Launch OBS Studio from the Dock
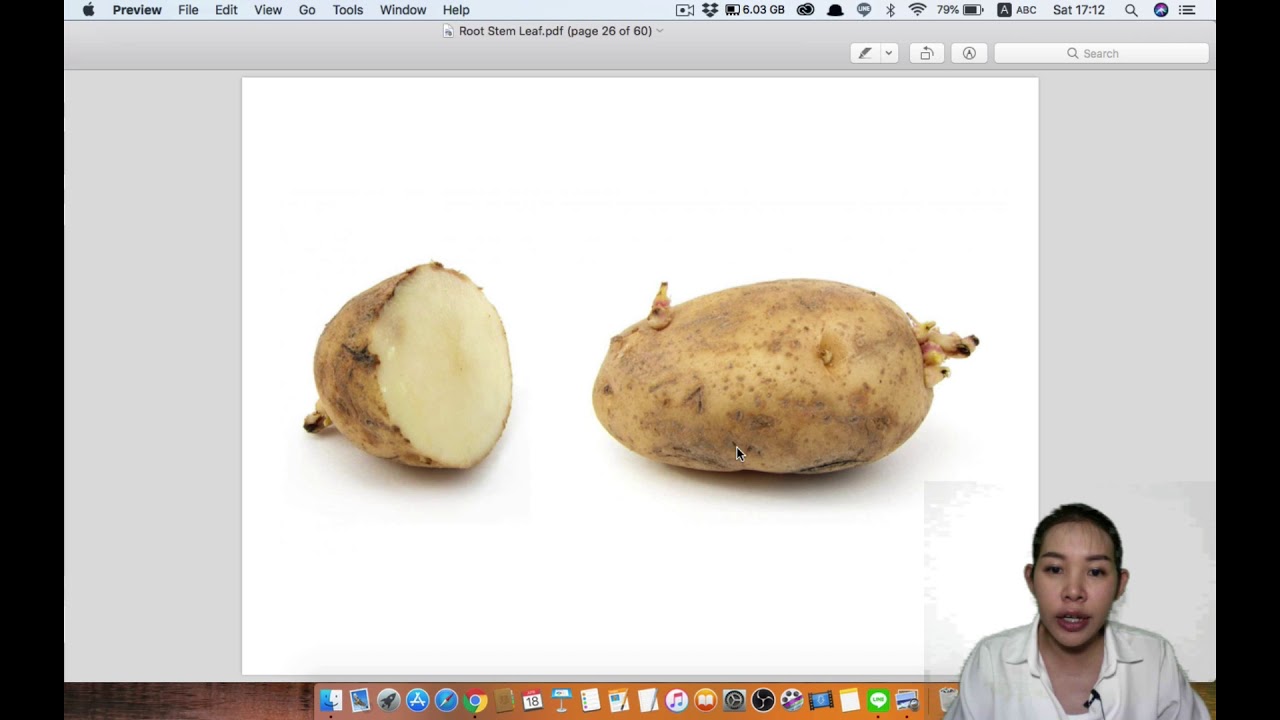Image resolution: width=1280 pixels, height=720 pixels. pos(763,701)
